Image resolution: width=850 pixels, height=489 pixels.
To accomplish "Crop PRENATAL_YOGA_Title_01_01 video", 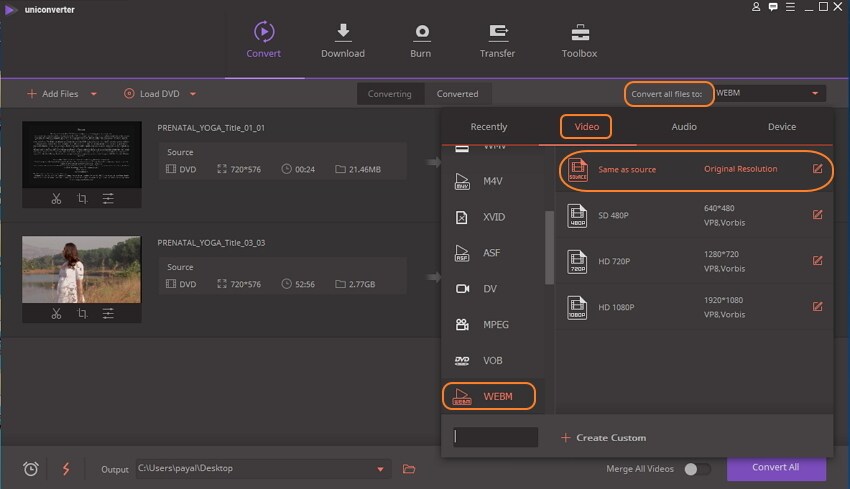I will [x=82, y=198].
